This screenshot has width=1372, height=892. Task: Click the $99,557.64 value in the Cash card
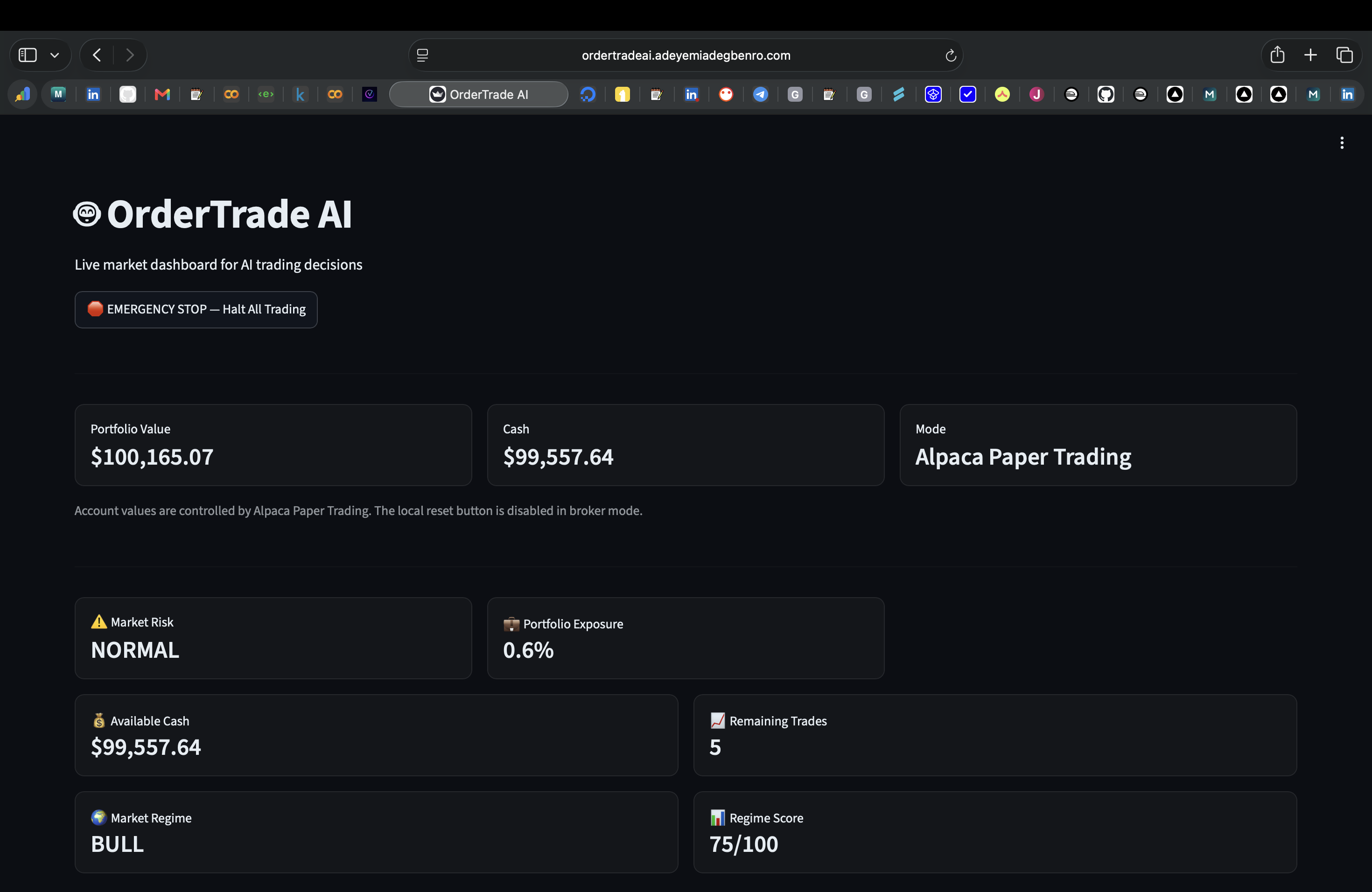[558, 457]
